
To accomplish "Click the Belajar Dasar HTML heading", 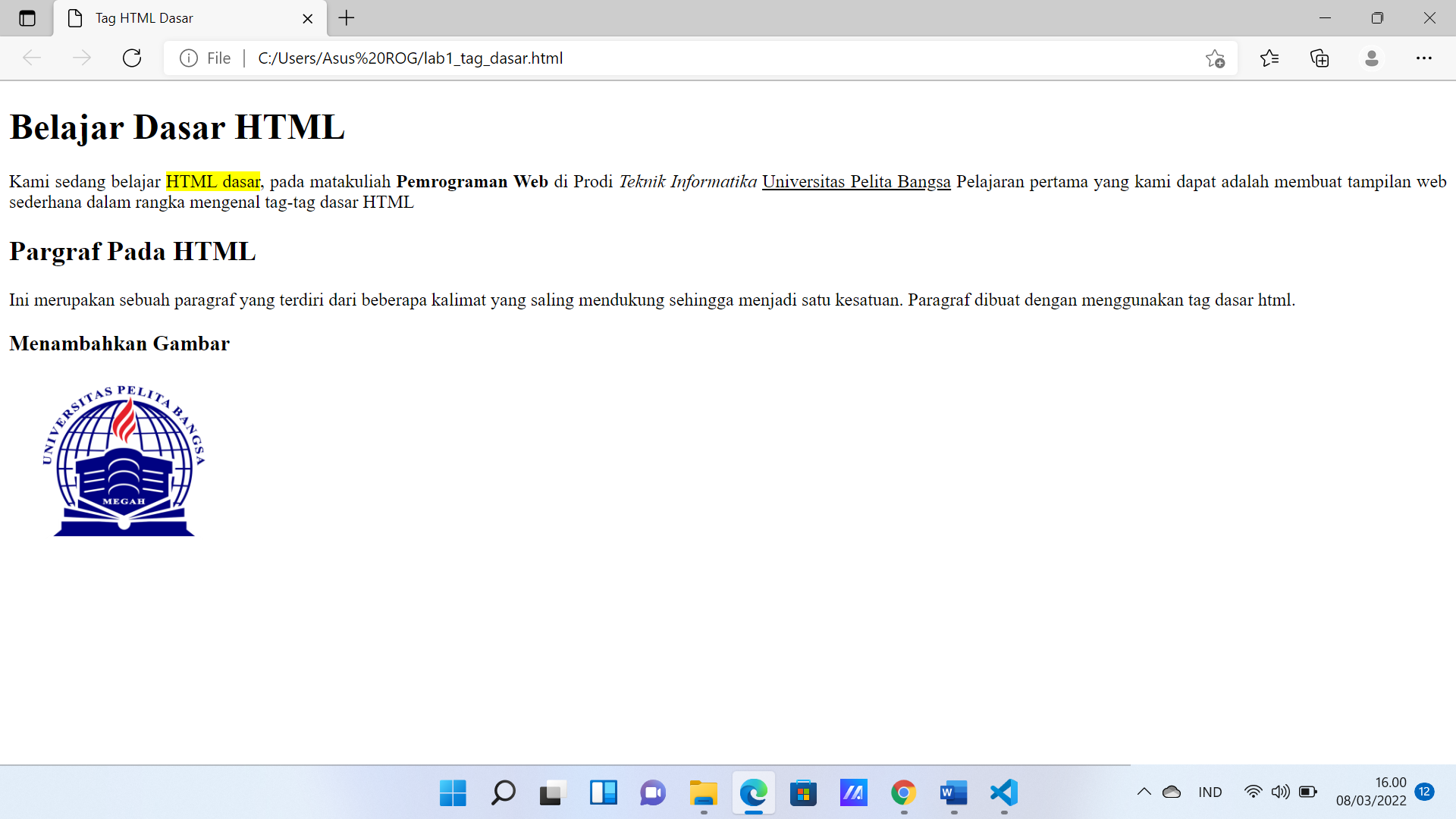I will click(x=177, y=127).
